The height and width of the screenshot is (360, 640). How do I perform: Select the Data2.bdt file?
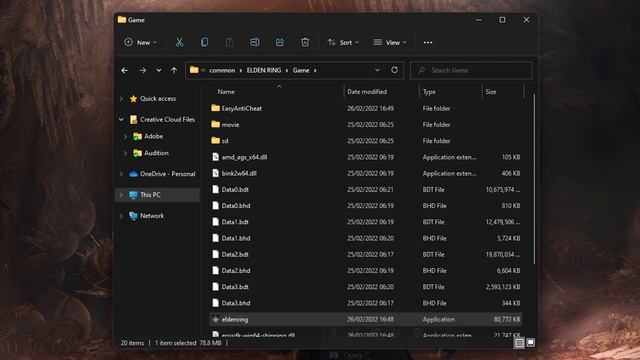tap(235, 254)
